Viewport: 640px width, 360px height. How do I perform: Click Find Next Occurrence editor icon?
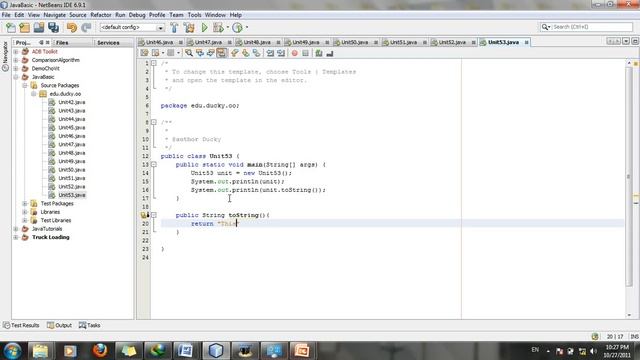tap(211, 53)
